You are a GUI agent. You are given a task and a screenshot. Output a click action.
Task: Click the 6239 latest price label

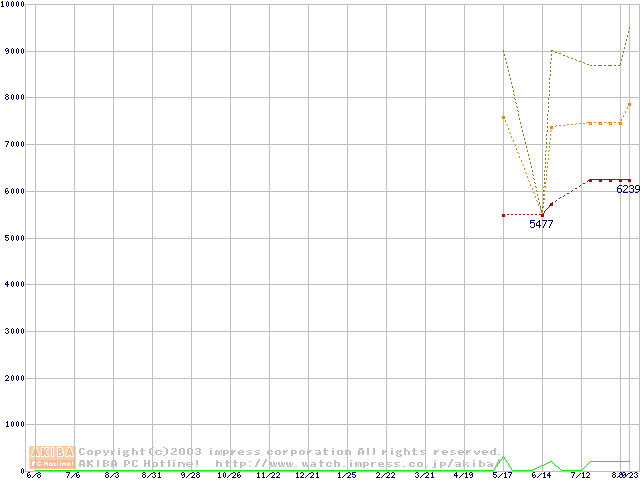click(x=627, y=189)
